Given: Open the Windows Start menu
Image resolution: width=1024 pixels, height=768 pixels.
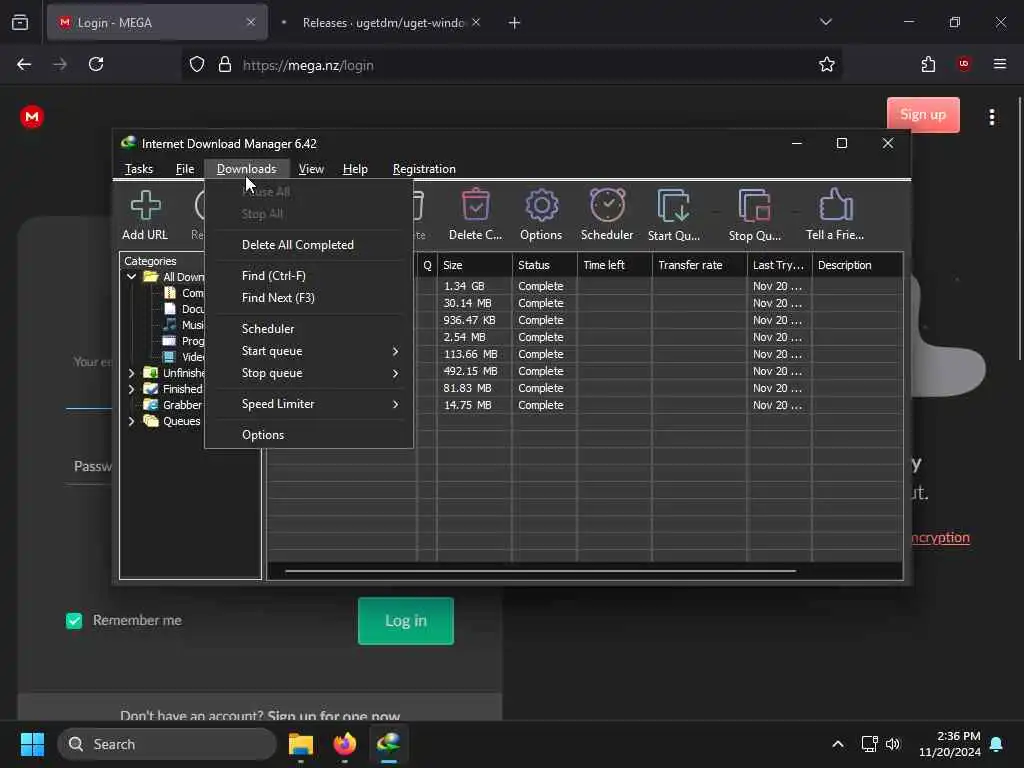Looking at the screenshot, I should point(32,744).
